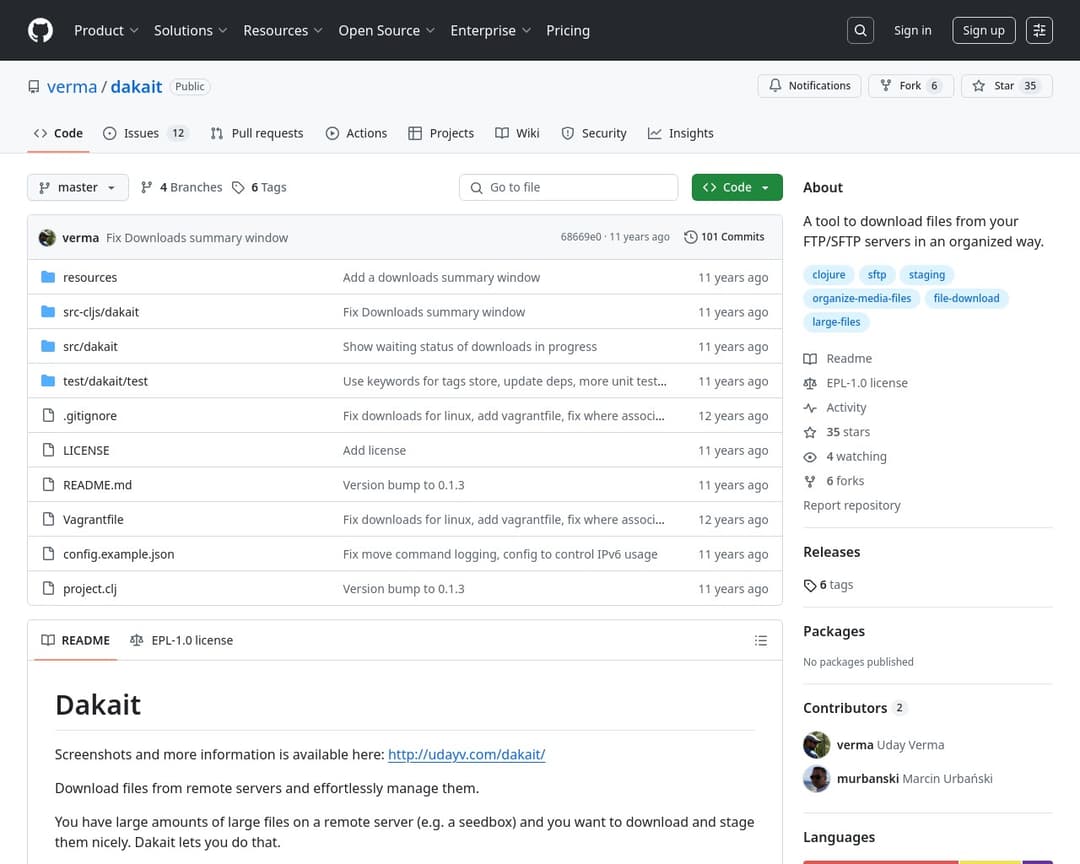This screenshot has width=1080, height=864.
Task: Switch to the Issues tab
Action: pos(145,133)
